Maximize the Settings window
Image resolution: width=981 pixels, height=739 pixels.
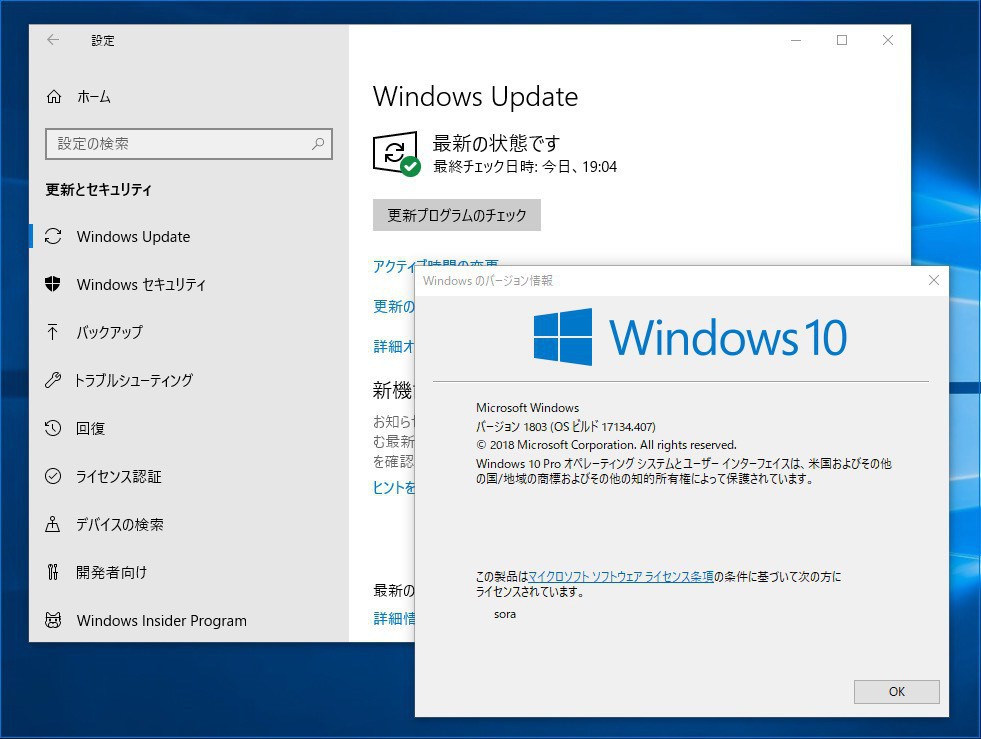click(x=842, y=40)
